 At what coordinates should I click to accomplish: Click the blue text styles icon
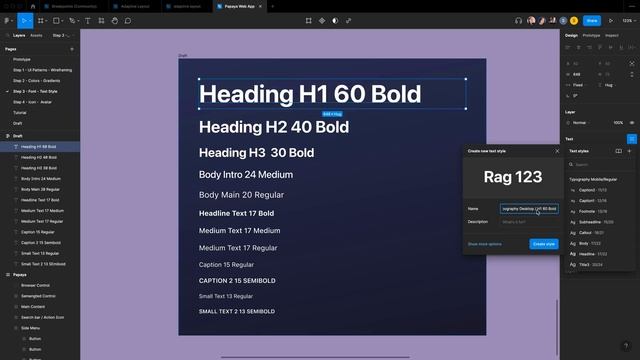(631, 139)
